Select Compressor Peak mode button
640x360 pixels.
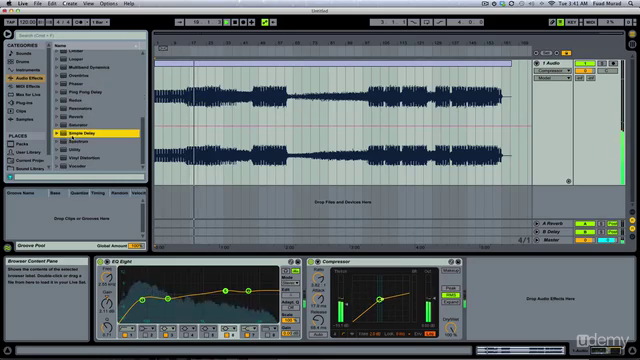pos(451,288)
